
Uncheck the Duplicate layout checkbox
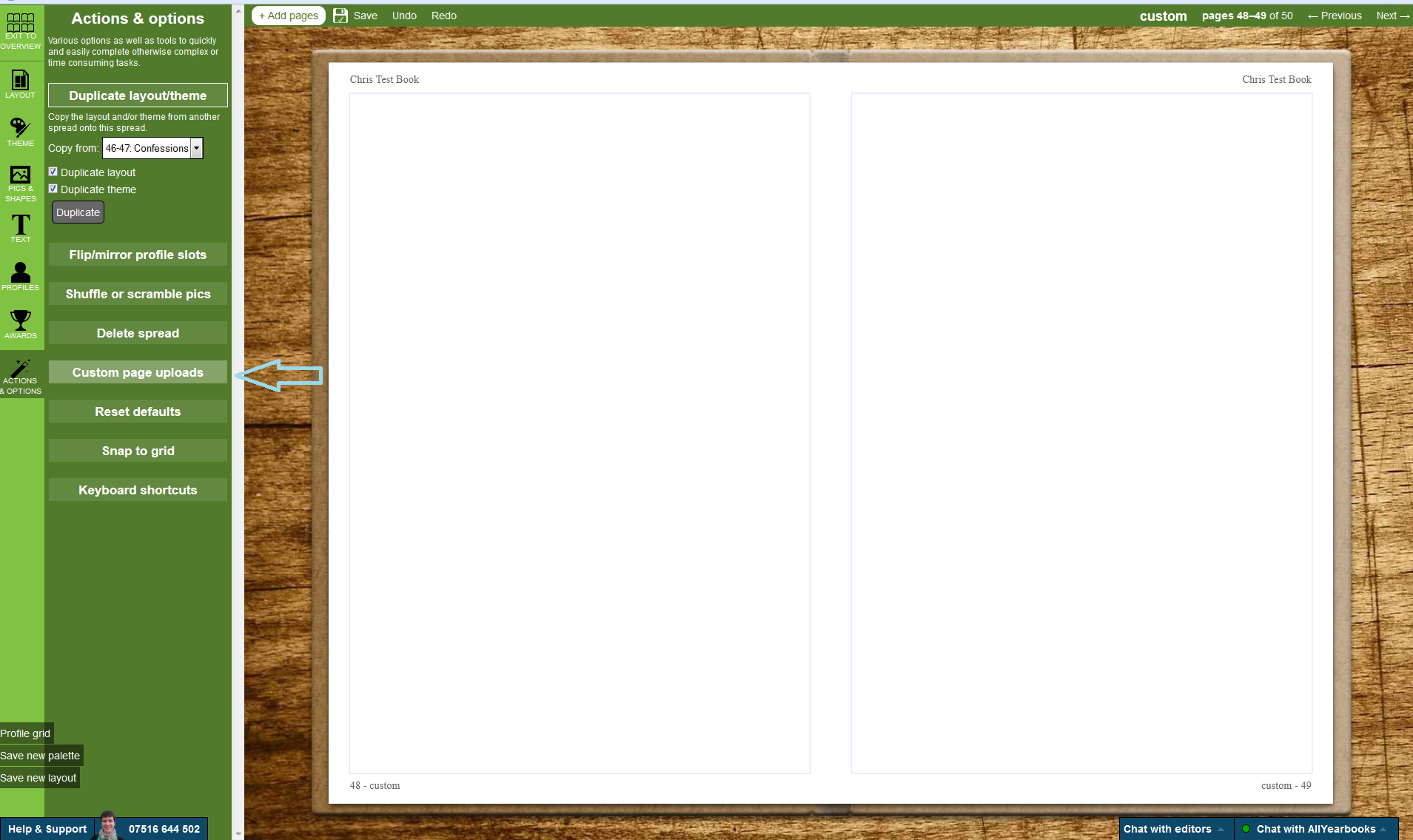point(53,172)
